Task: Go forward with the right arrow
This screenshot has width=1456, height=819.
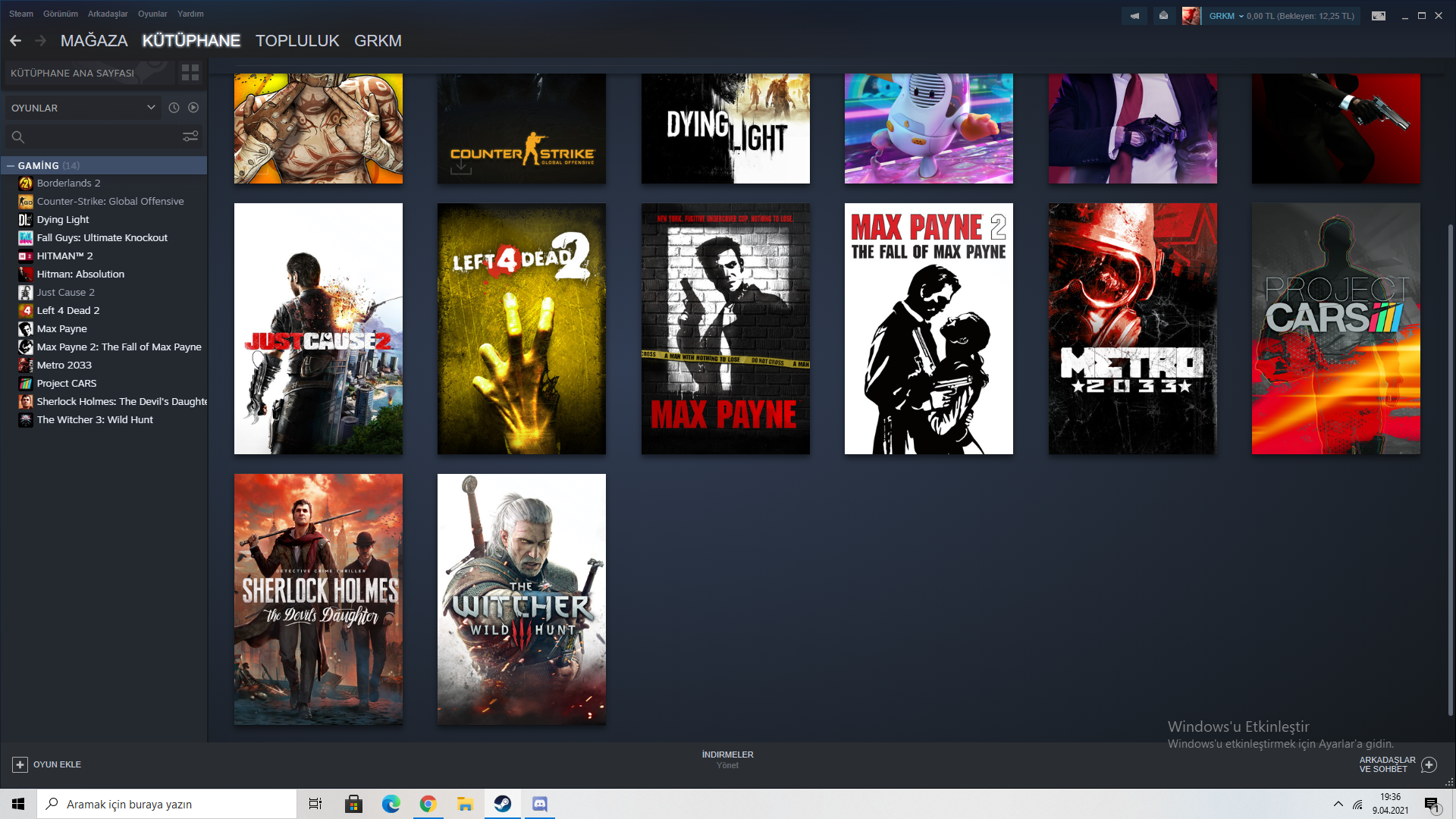Action: pyautogui.click(x=41, y=41)
